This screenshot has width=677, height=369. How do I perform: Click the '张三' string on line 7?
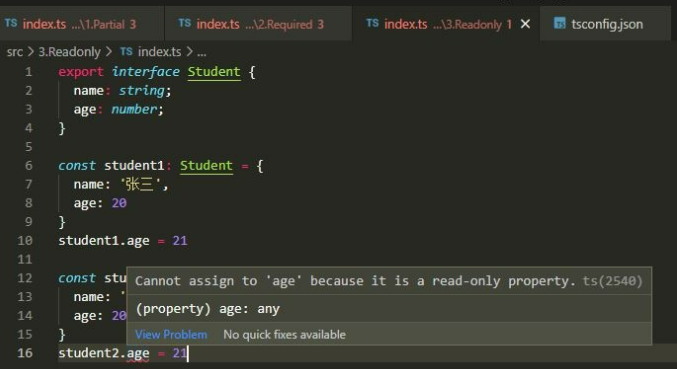coord(141,184)
